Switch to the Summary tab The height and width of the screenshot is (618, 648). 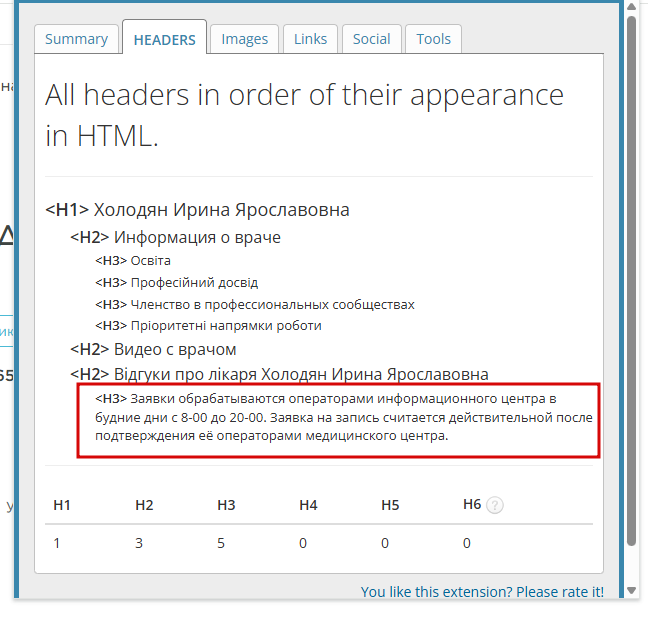click(x=76, y=39)
